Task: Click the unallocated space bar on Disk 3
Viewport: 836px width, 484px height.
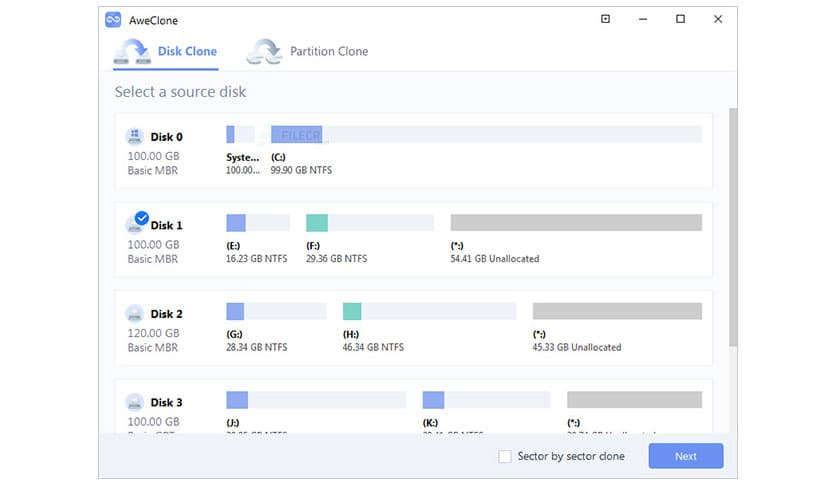Action: (x=634, y=400)
